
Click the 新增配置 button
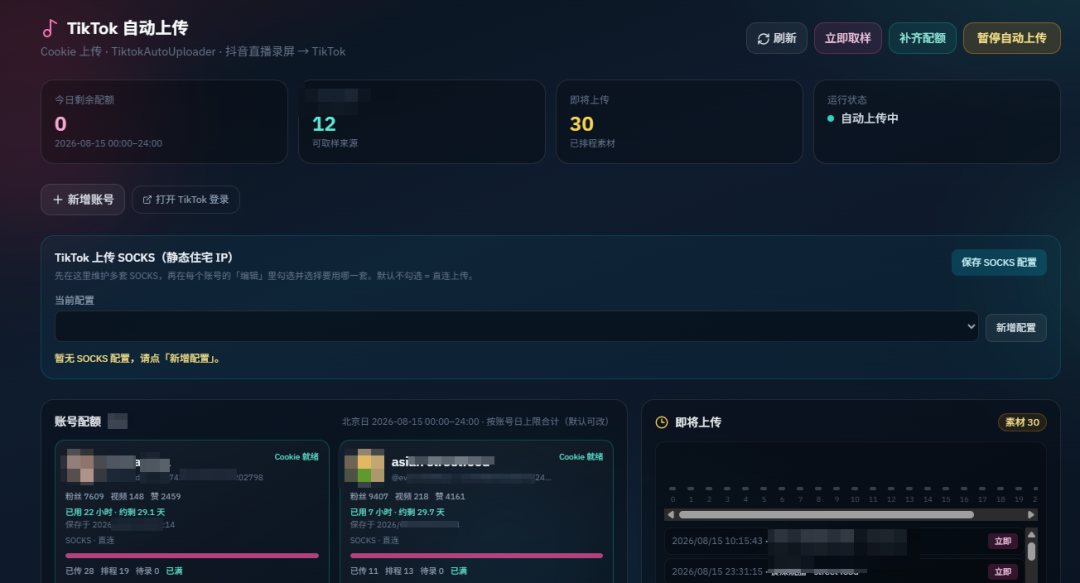coord(1015,327)
